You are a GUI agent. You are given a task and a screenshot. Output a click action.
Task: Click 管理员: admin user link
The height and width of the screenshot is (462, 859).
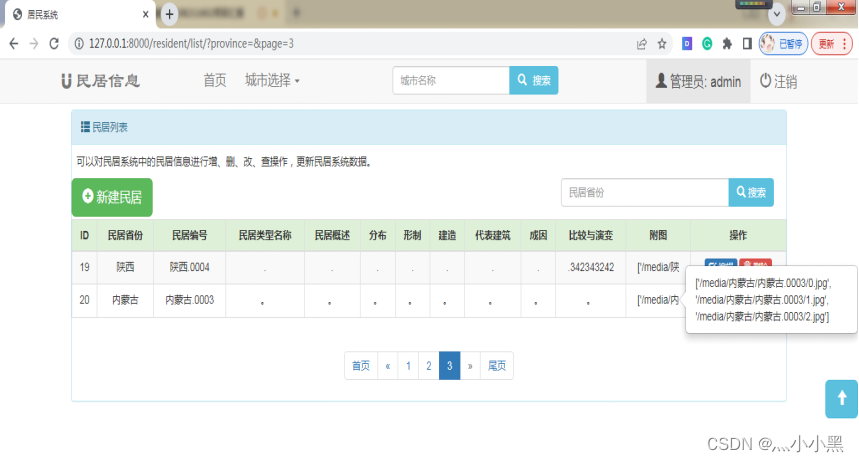tap(698, 82)
